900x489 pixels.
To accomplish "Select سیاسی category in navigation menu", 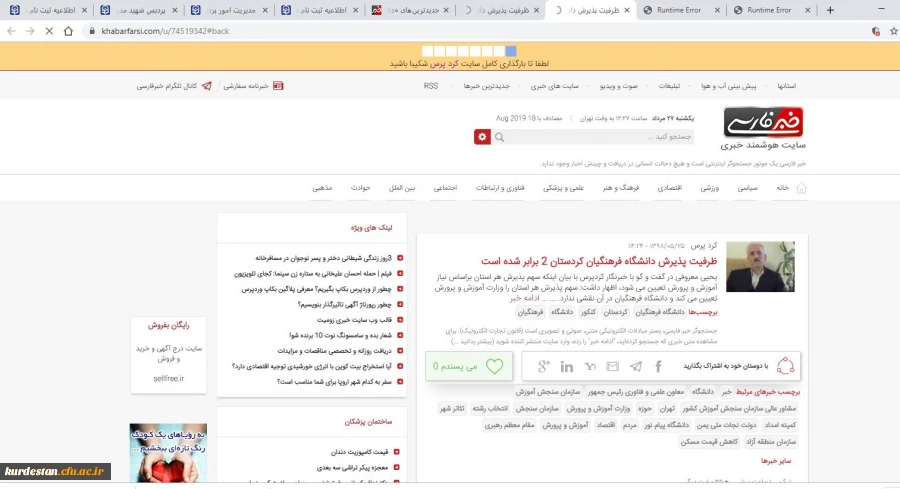I will point(747,188).
